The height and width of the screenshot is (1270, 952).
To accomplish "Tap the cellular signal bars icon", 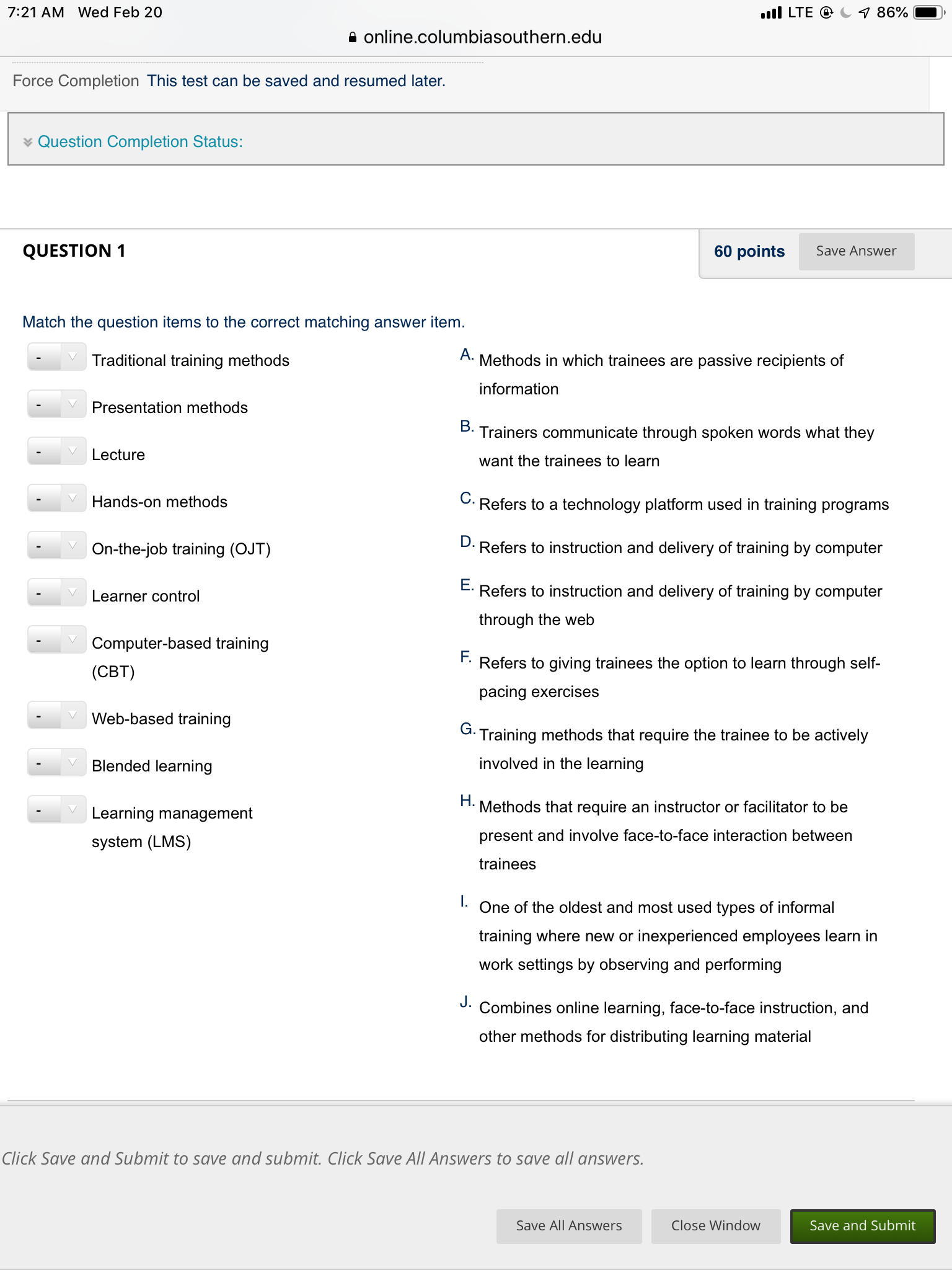I will (771, 12).
